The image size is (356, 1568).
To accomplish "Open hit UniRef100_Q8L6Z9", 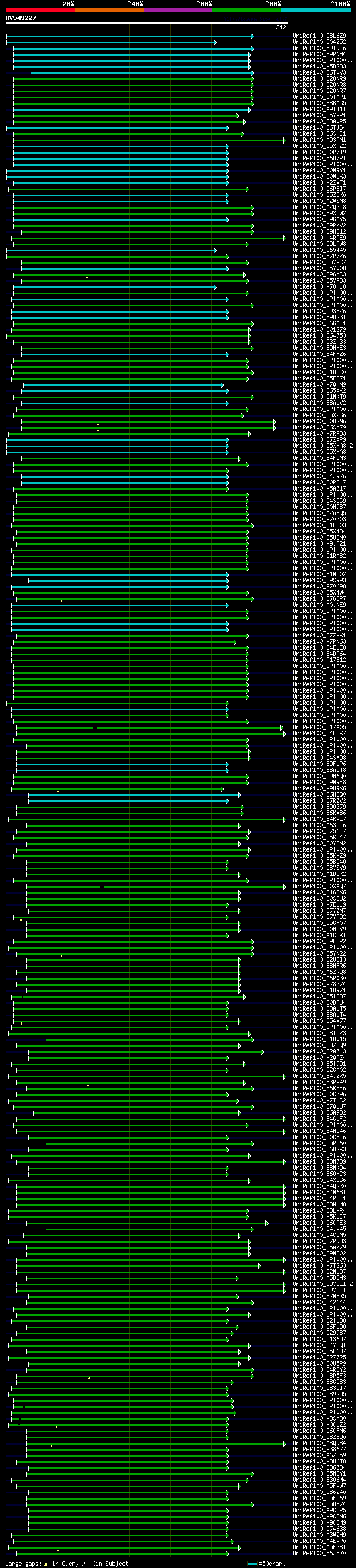I will [x=319, y=36].
